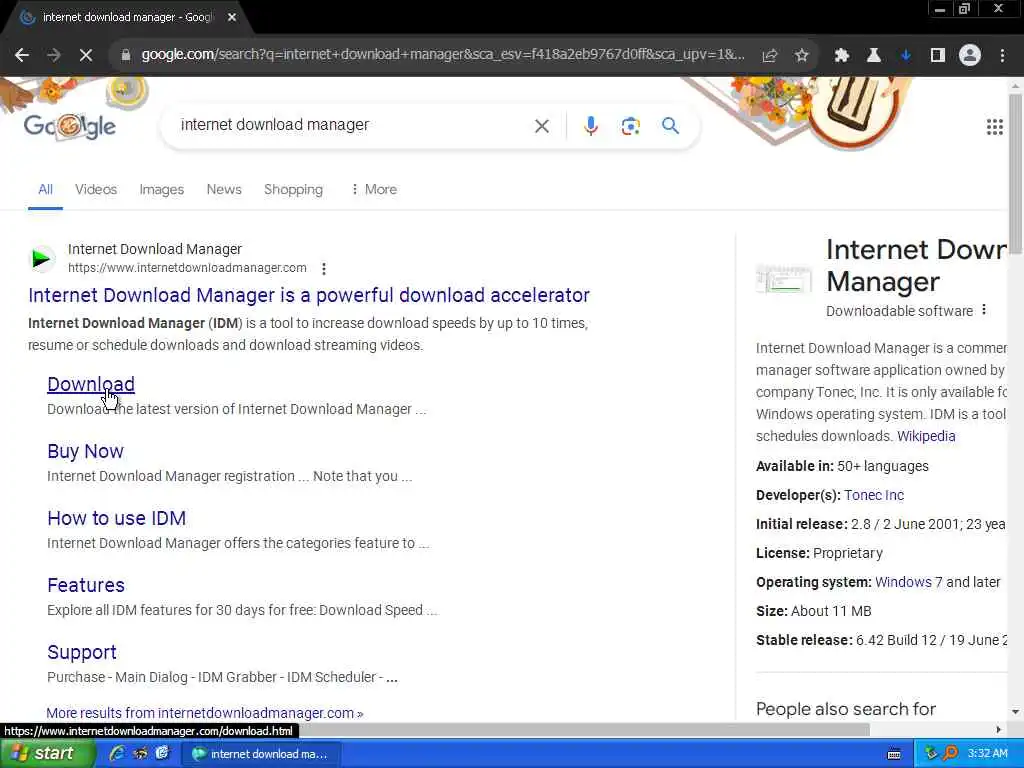Click the 3:32 AM system clock
Viewport: 1024px width, 768px height.
(x=987, y=754)
